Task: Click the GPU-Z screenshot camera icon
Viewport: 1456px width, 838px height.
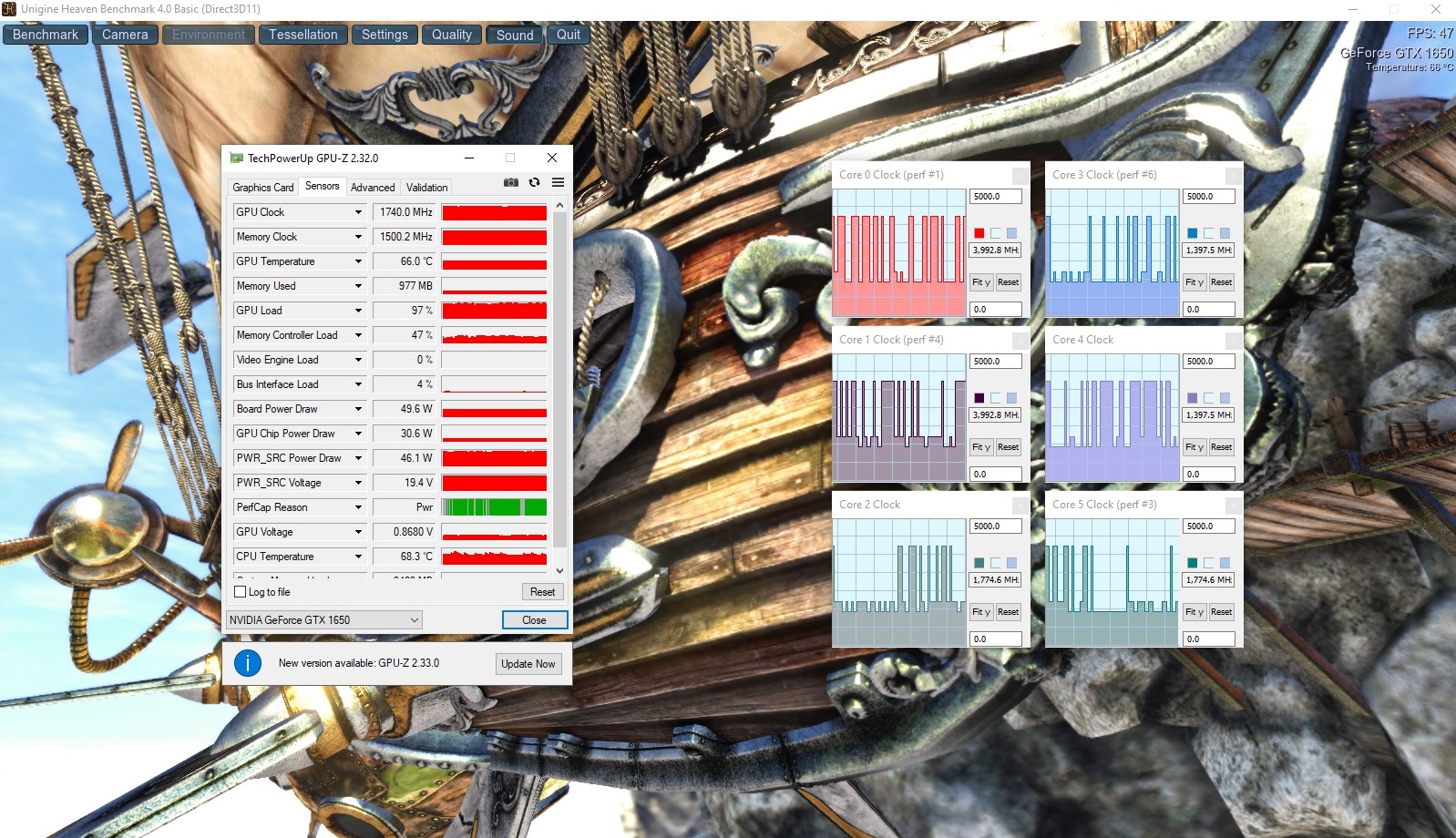Action: tap(511, 183)
